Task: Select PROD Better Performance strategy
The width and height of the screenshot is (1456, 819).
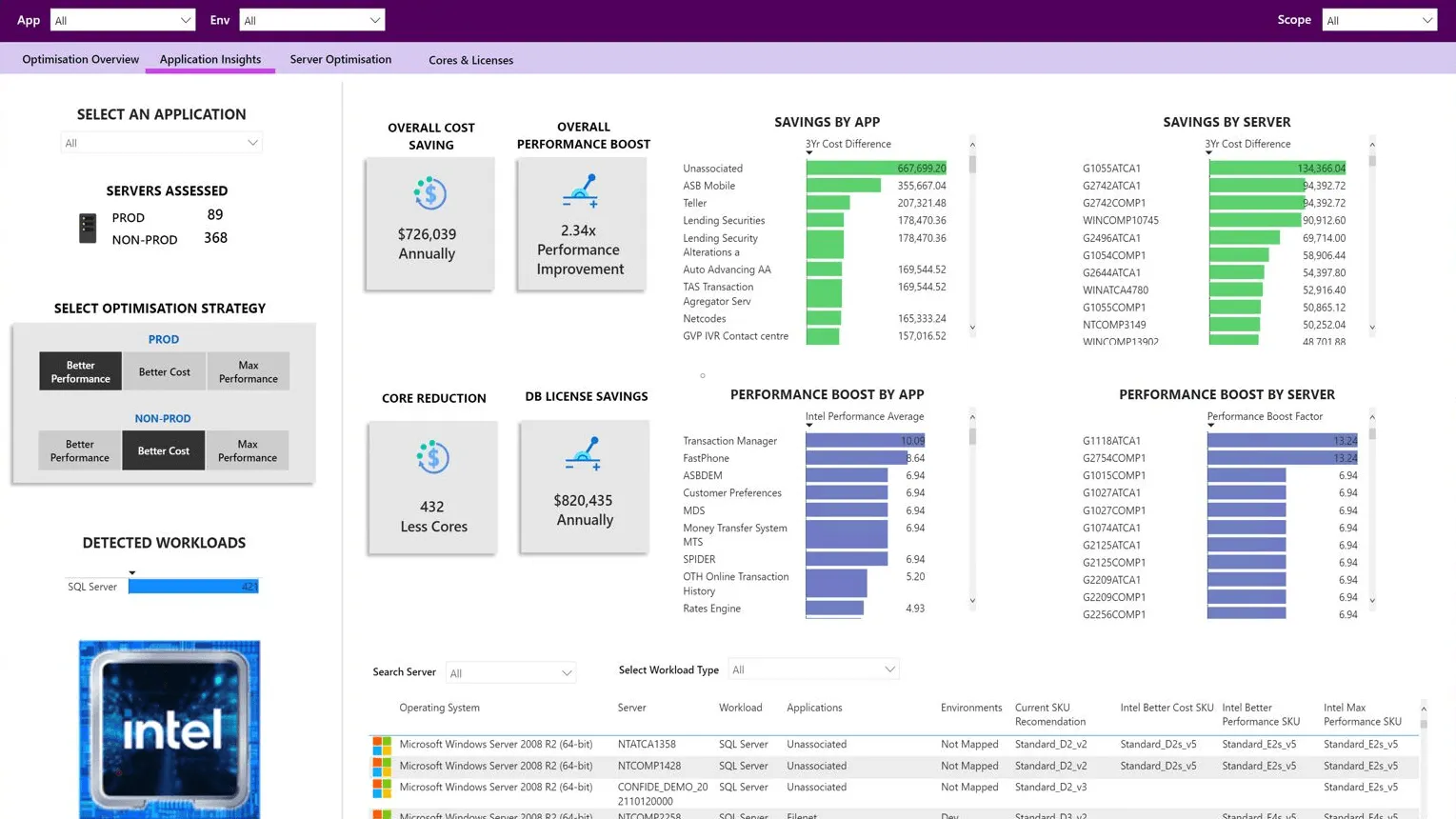Action: click(80, 371)
